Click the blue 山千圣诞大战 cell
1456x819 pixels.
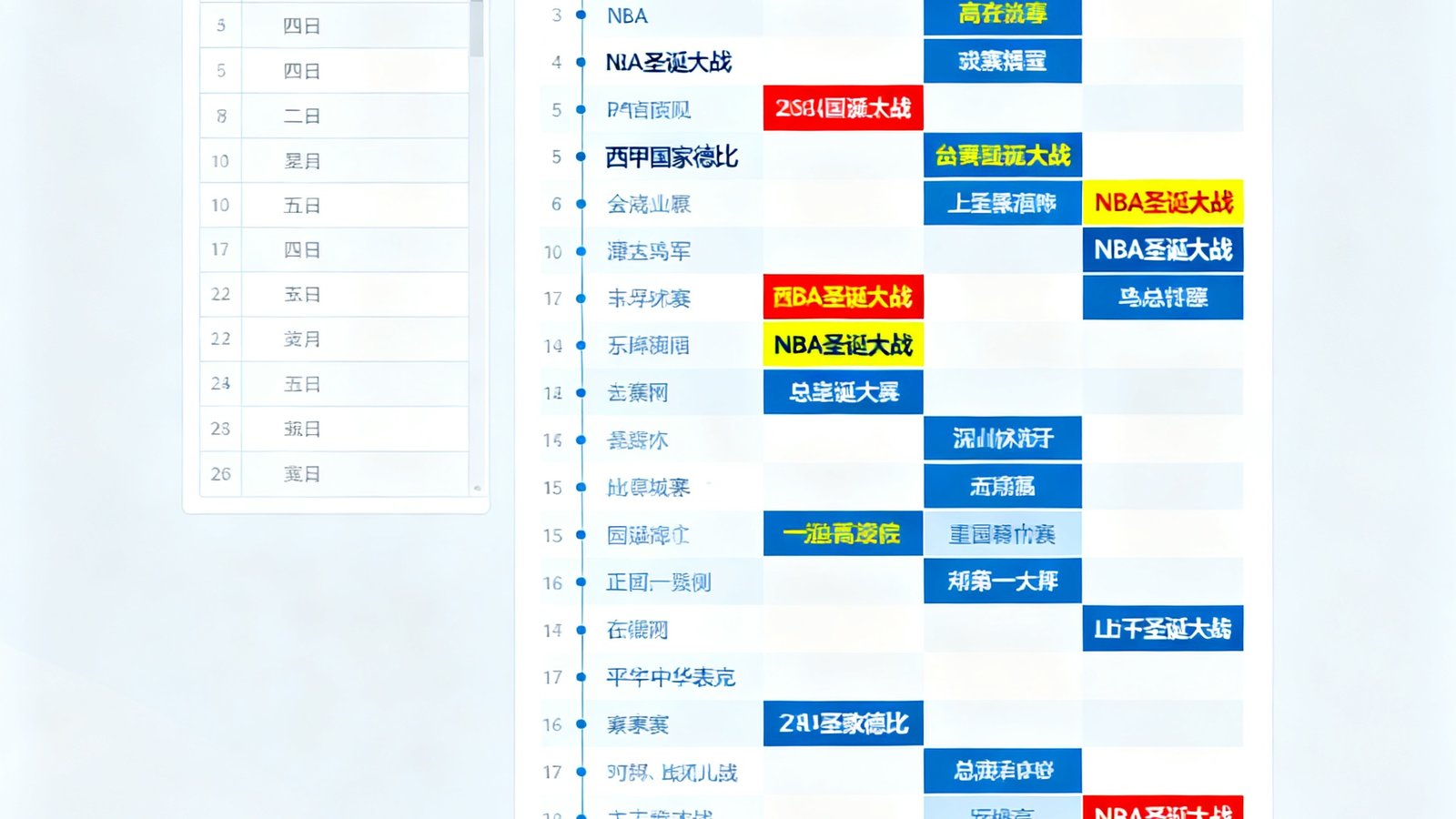pos(1163,629)
